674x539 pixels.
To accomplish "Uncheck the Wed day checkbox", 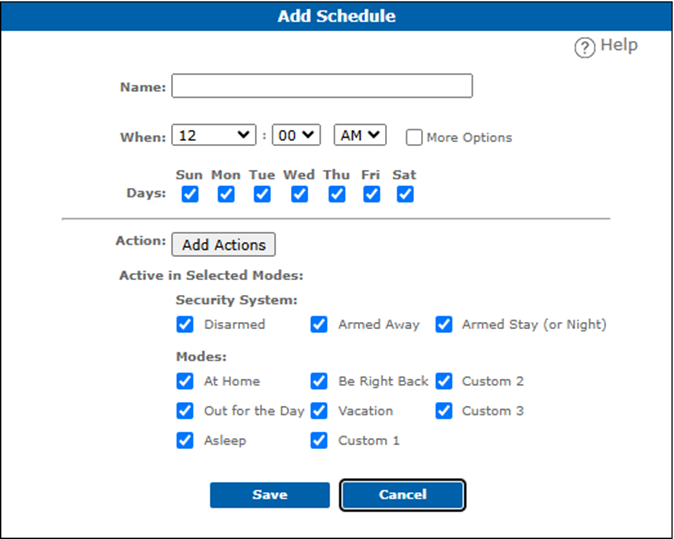I will coord(299,194).
